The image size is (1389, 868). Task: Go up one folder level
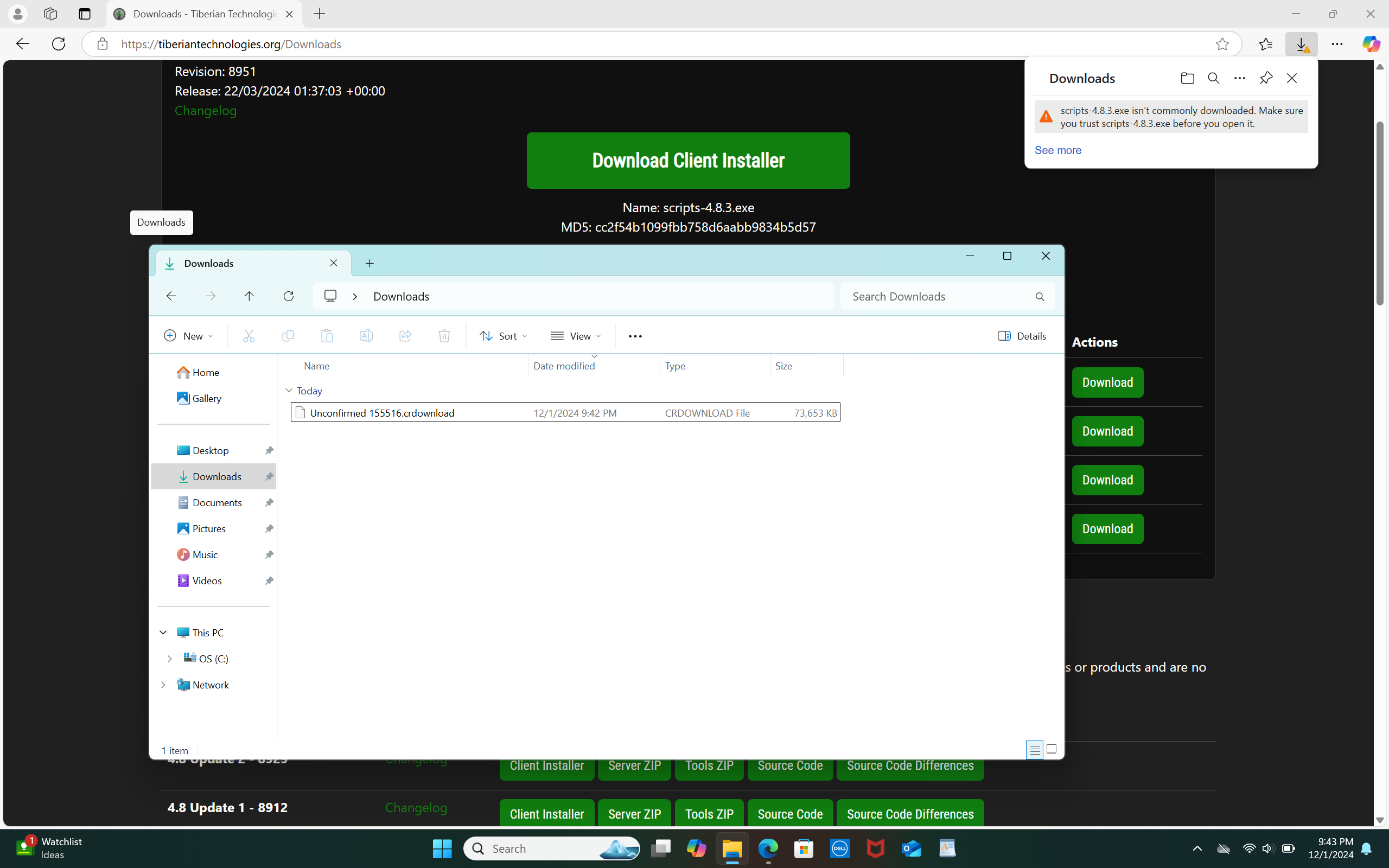click(249, 296)
